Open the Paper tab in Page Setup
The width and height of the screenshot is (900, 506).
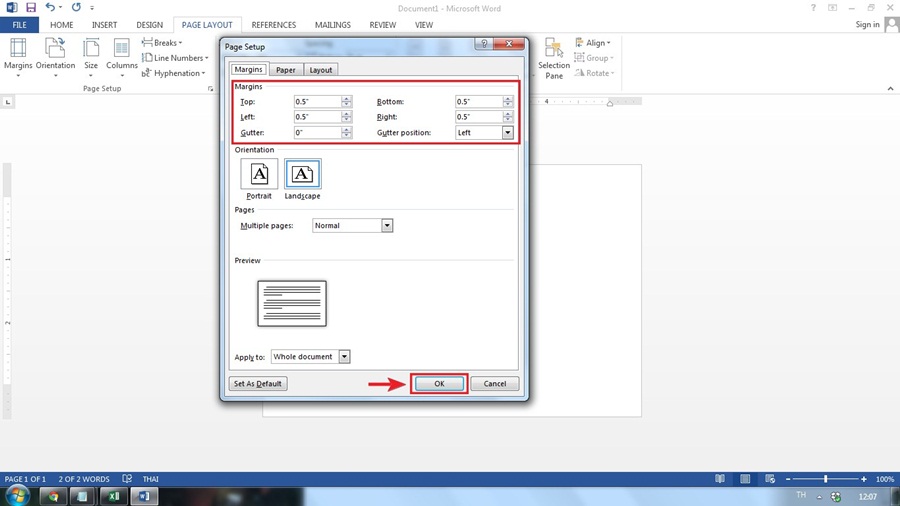tap(285, 69)
